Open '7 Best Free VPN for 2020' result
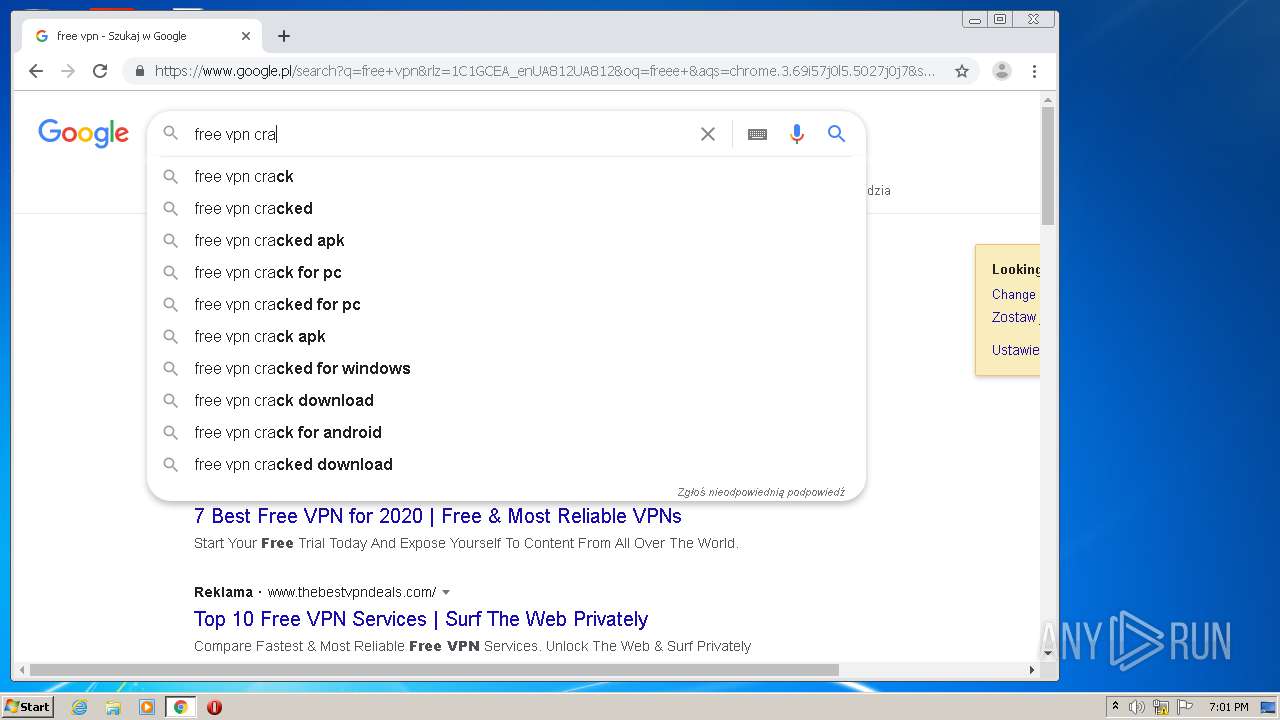The height and width of the screenshot is (720, 1280). (x=438, y=516)
